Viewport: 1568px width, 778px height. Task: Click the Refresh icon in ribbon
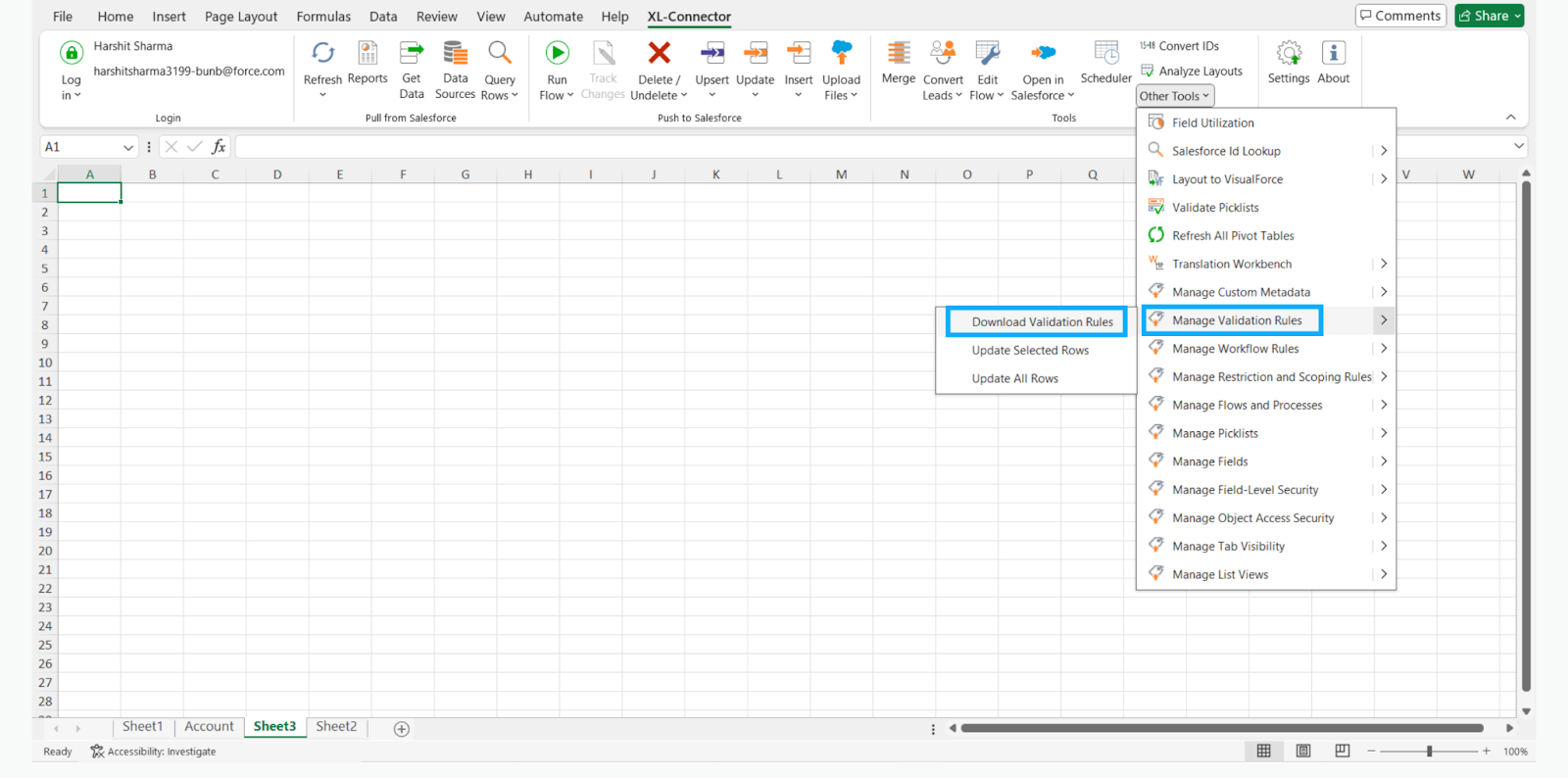pyautogui.click(x=322, y=53)
